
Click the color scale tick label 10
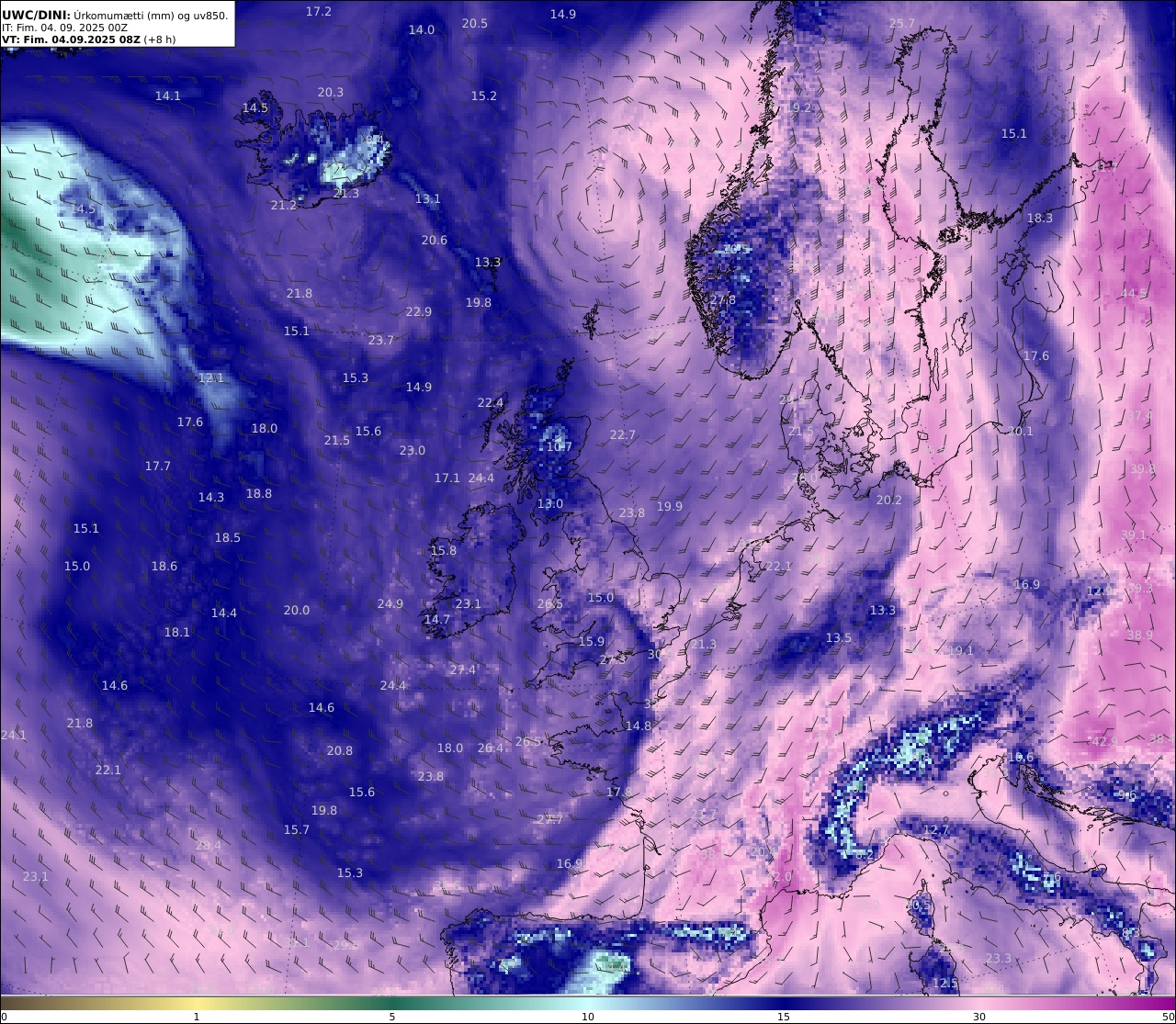(x=588, y=1017)
